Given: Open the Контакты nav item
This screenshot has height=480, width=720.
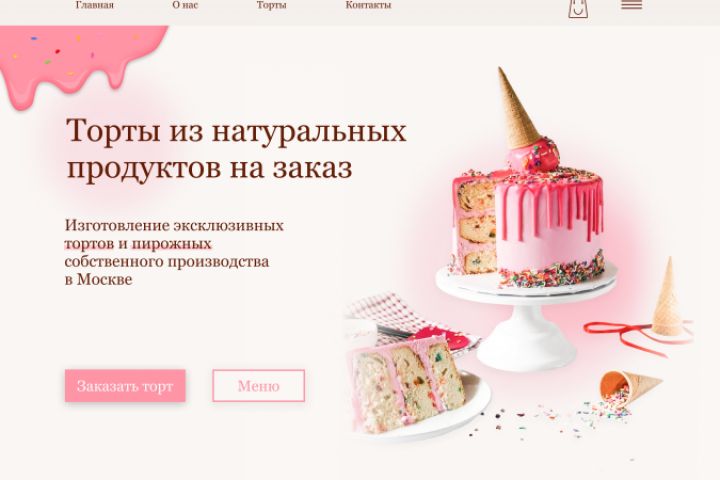Looking at the screenshot, I should [x=368, y=5].
